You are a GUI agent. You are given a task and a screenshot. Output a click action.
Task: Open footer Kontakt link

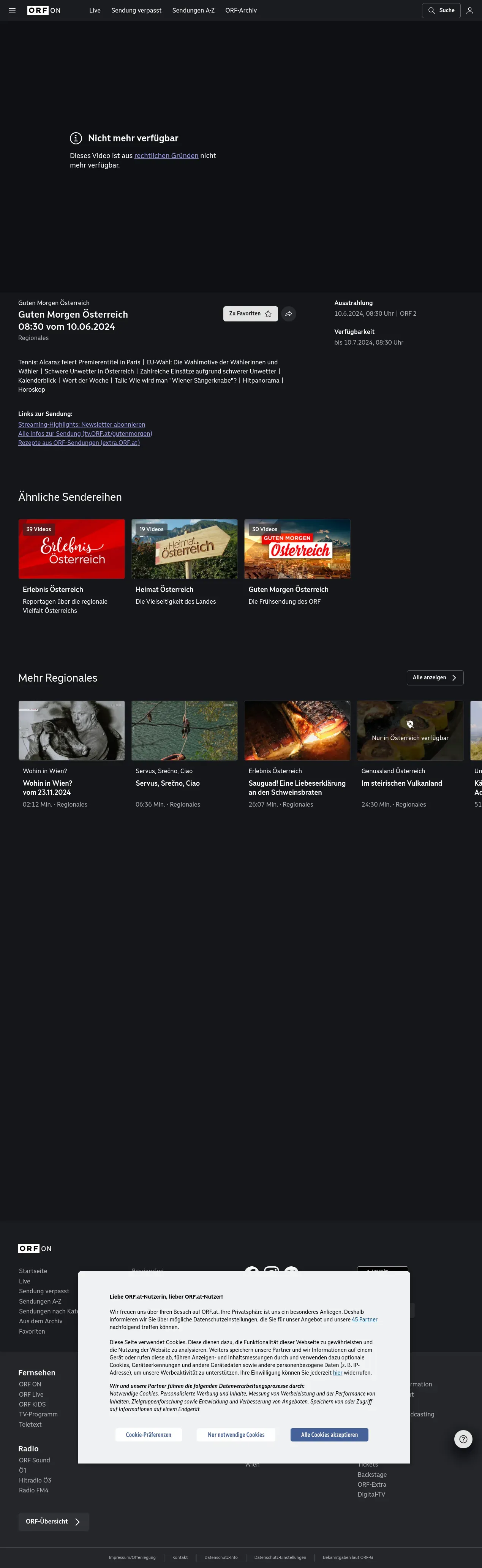[x=180, y=1558]
